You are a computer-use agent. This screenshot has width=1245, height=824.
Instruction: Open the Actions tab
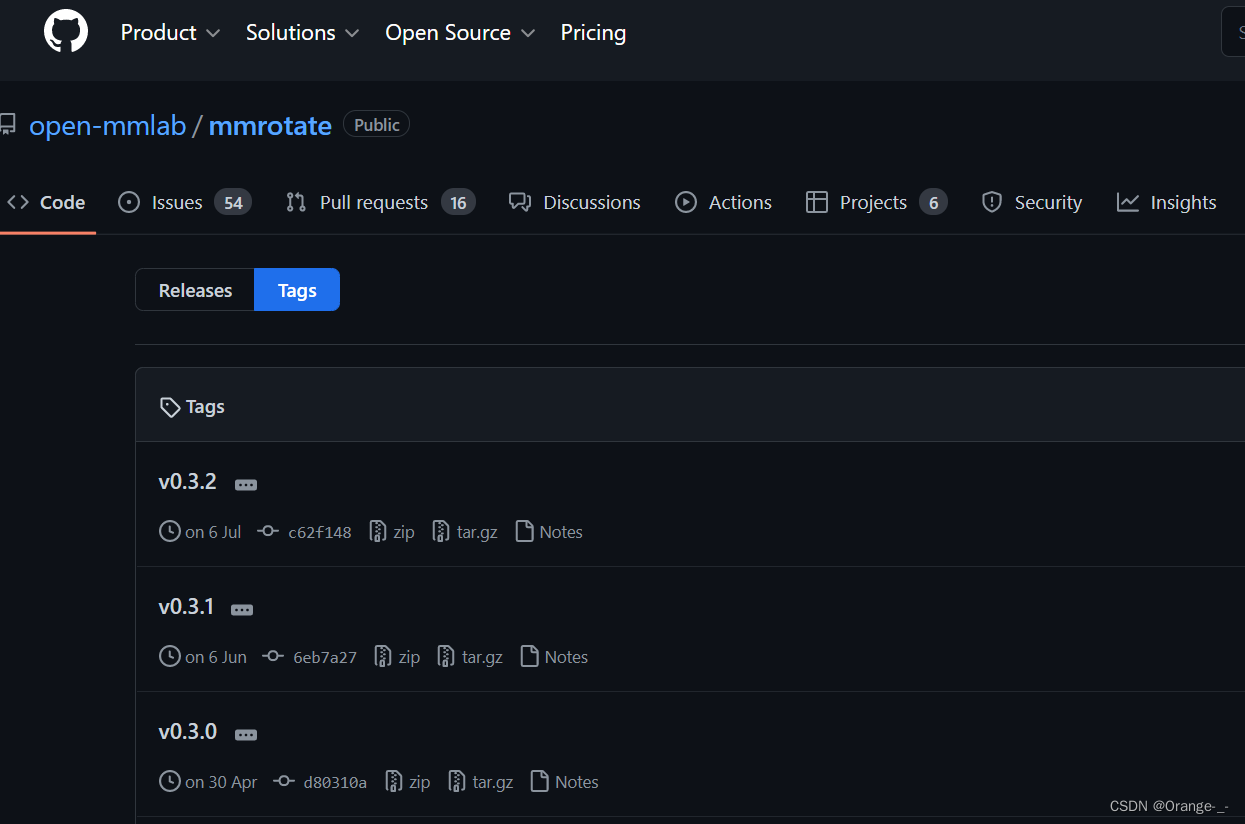click(x=723, y=203)
